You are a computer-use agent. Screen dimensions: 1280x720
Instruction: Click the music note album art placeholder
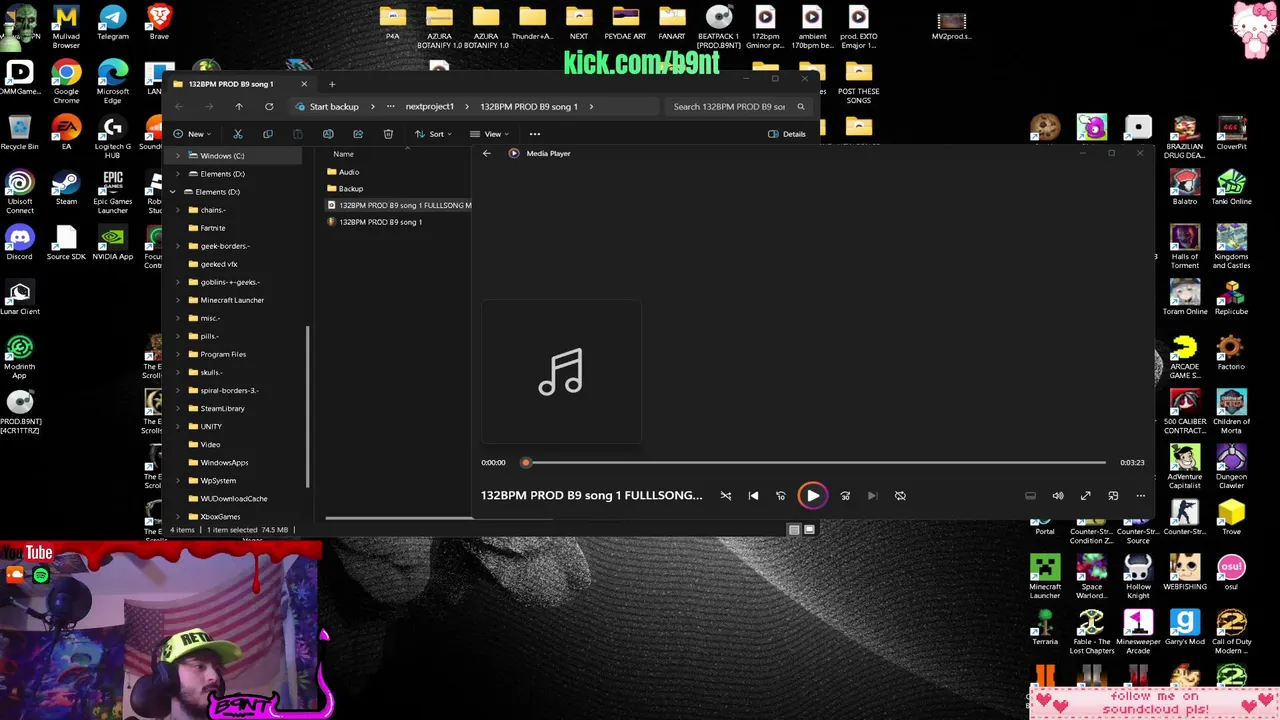click(x=561, y=372)
